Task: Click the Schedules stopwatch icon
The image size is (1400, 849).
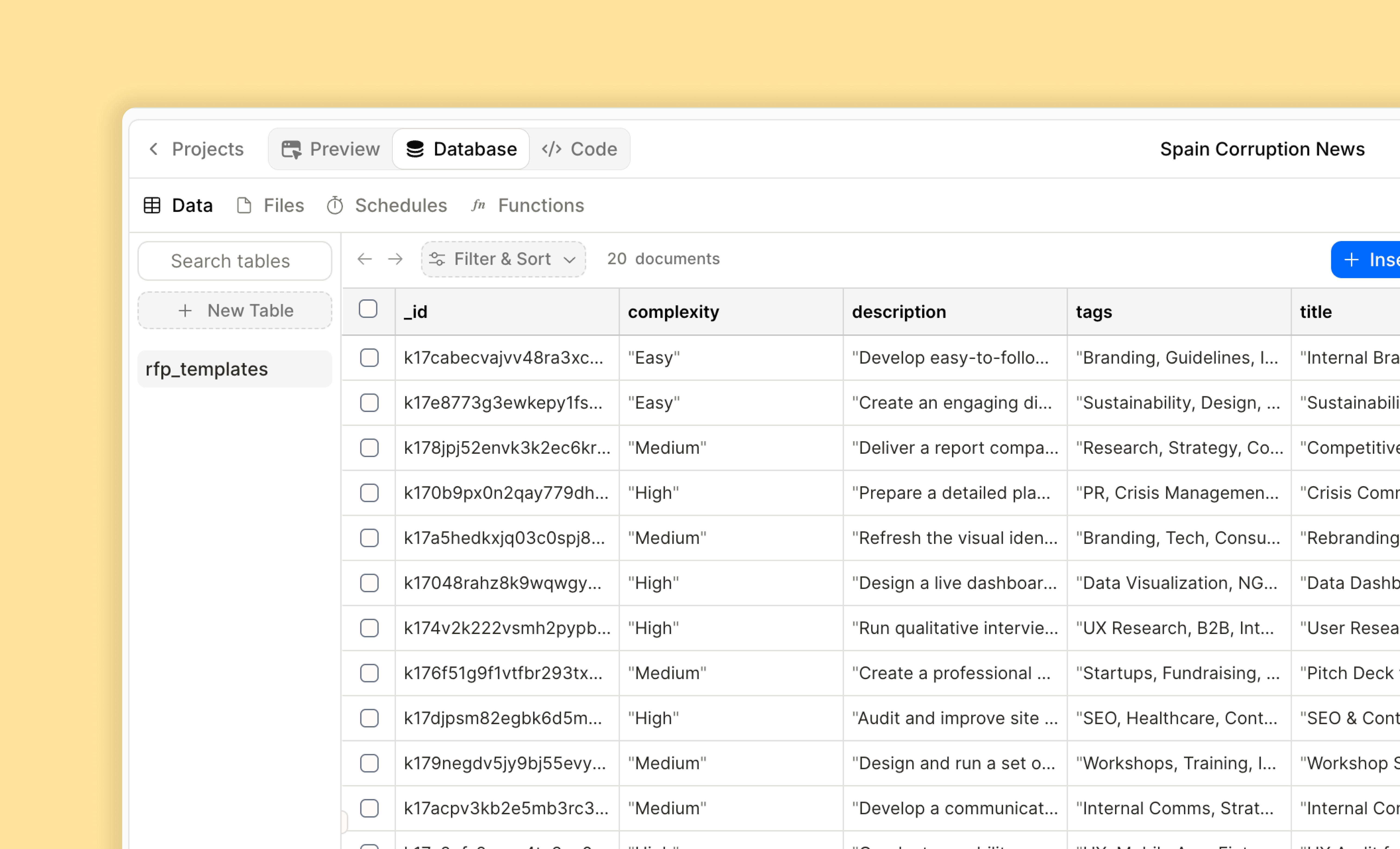Action: [335, 205]
